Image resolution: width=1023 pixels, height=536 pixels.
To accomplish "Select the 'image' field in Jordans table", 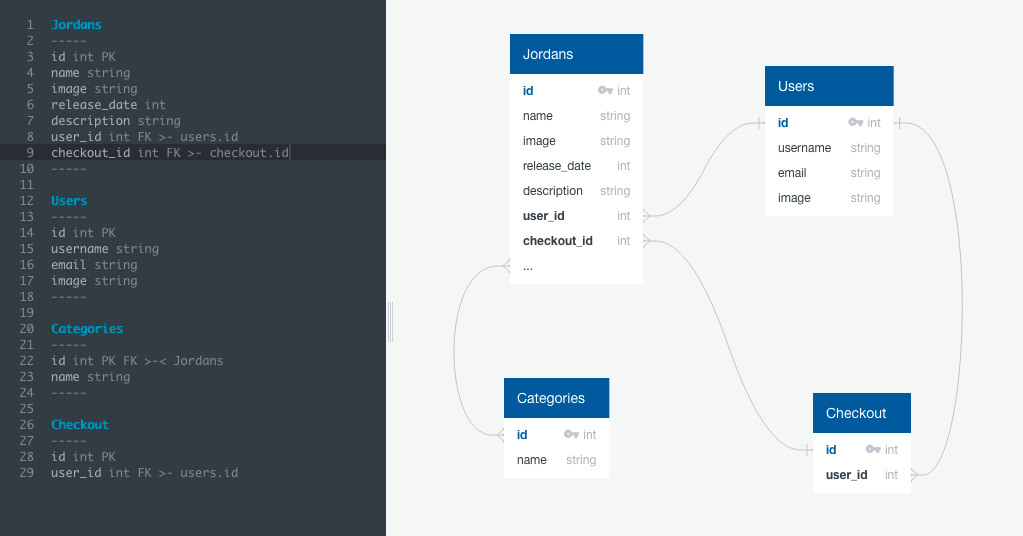I will point(576,141).
